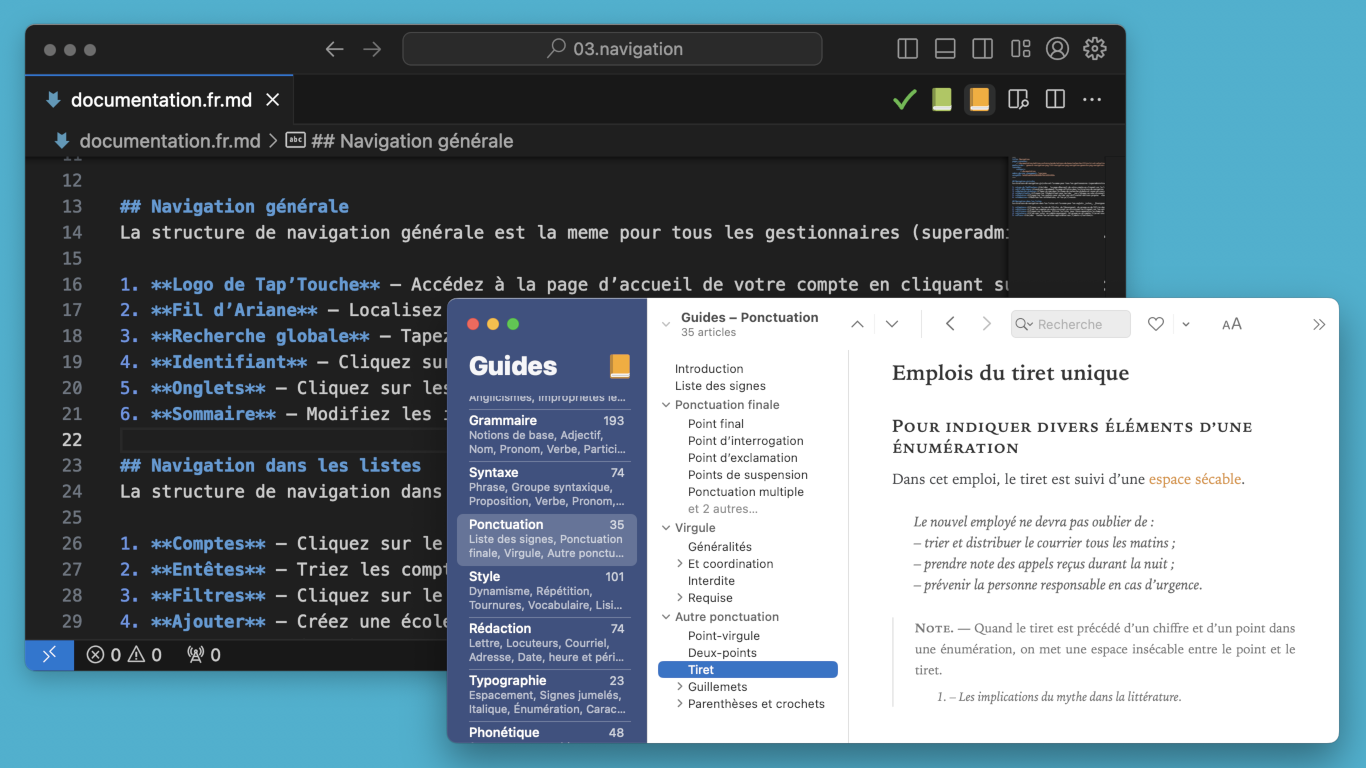The image size is (1366, 768).
Task: Toggle the primary side bar layout
Action: tap(908, 48)
